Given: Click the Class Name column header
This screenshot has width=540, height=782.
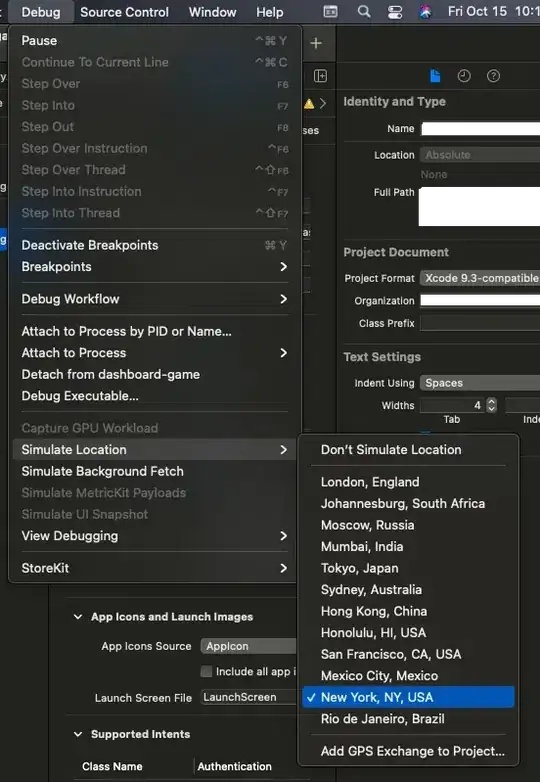Looking at the screenshot, I should click(112, 766).
